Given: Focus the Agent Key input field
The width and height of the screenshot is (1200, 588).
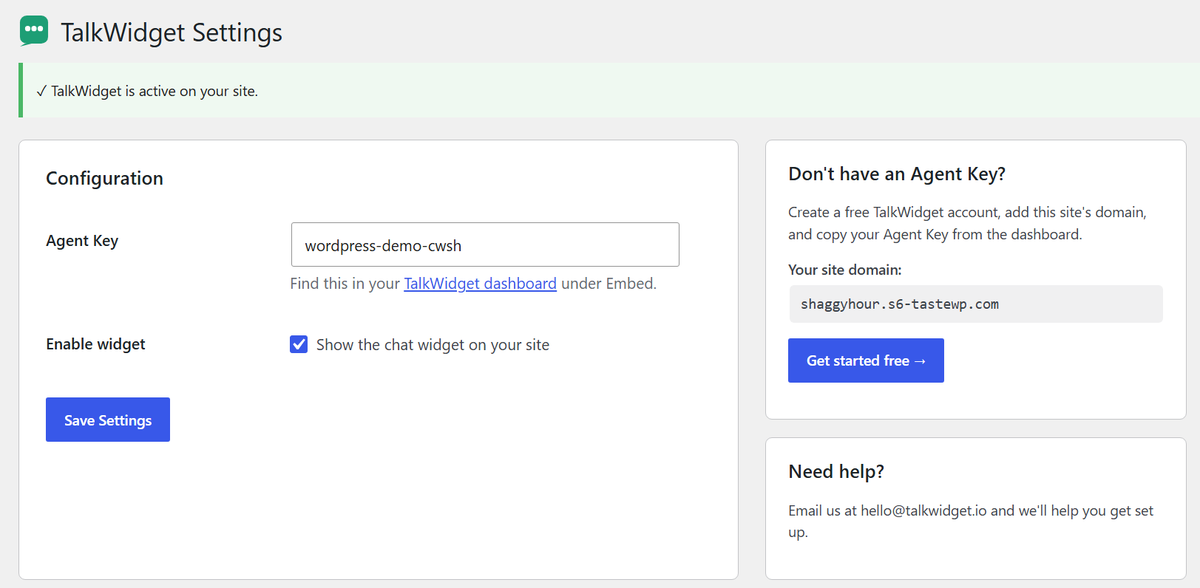Looking at the screenshot, I should click(x=485, y=244).
